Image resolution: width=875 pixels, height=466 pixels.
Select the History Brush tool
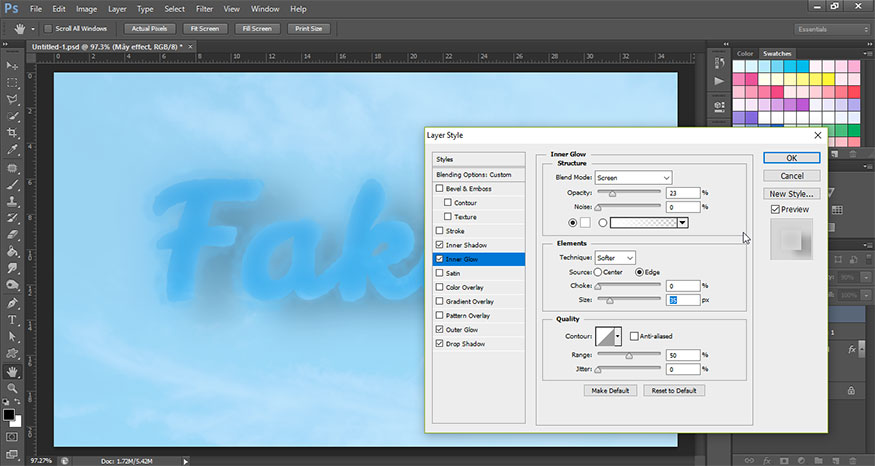pyautogui.click(x=12, y=218)
